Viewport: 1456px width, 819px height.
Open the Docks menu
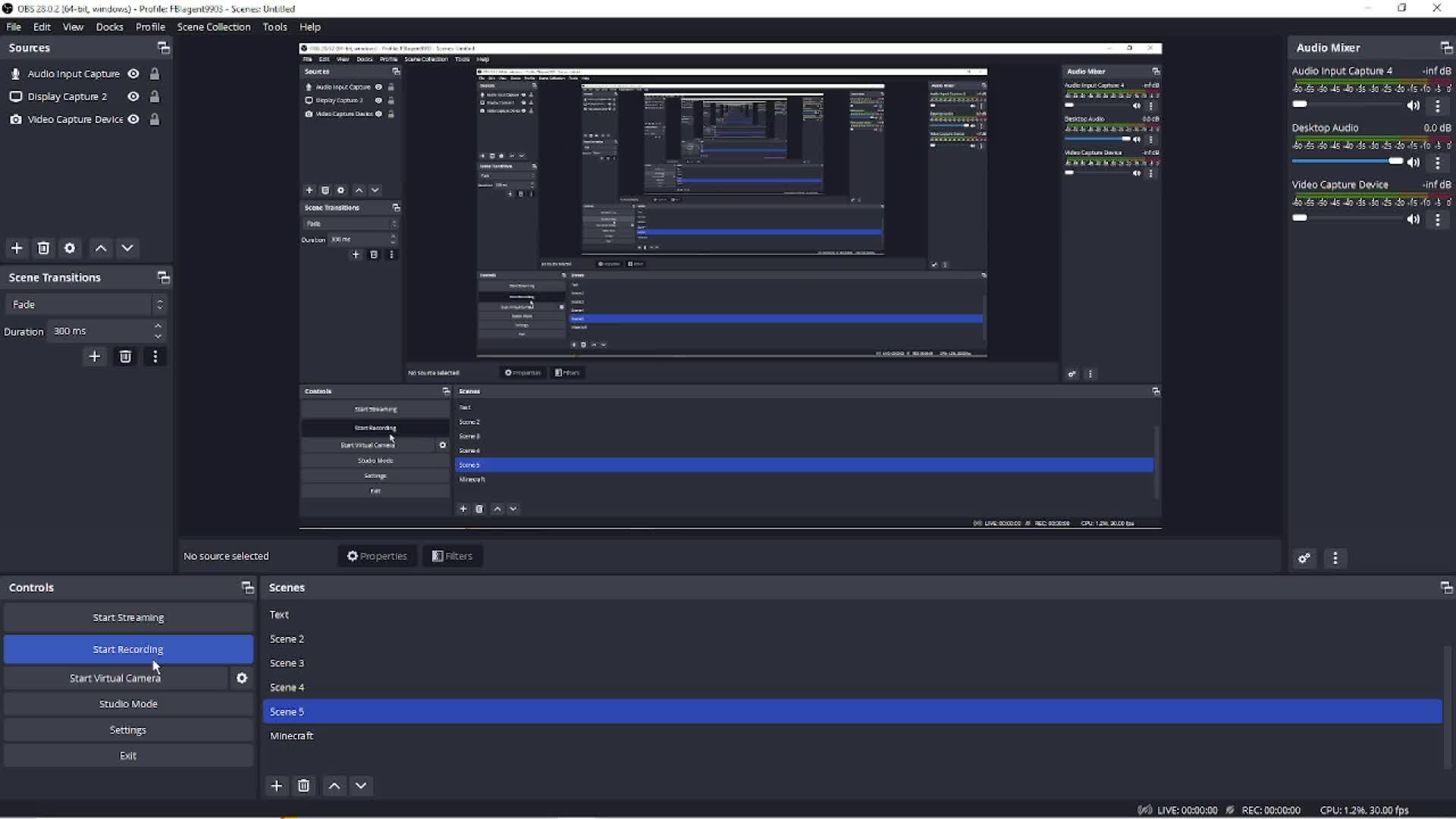tap(109, 27)
